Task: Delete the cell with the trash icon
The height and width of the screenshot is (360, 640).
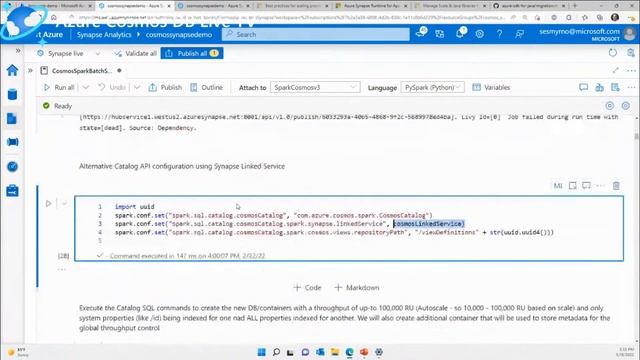Action: pyautogui.click(x=616, y=186)
